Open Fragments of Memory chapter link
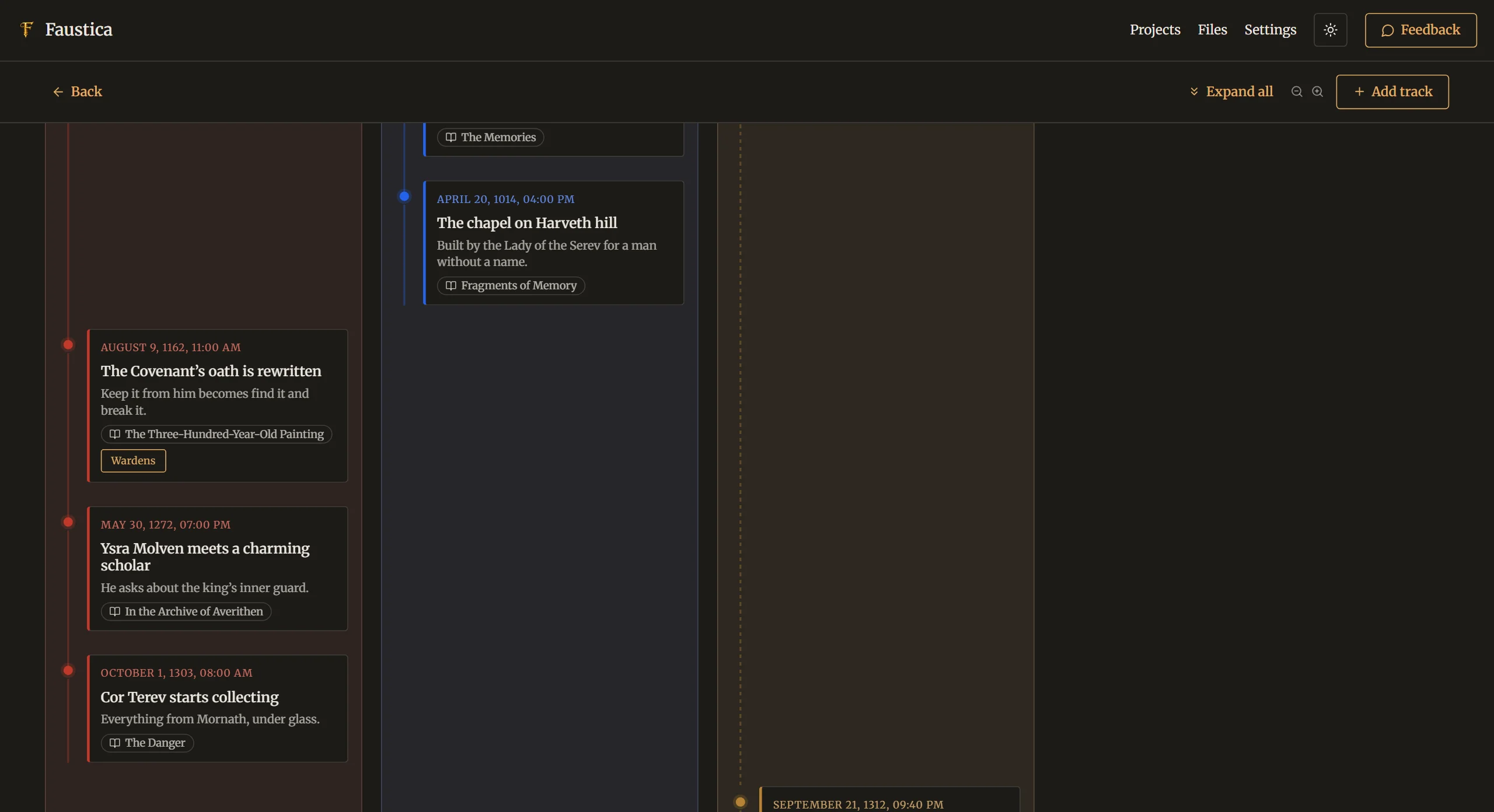The height and width of the screenshot is (812, 1494). tap(511, 285)
